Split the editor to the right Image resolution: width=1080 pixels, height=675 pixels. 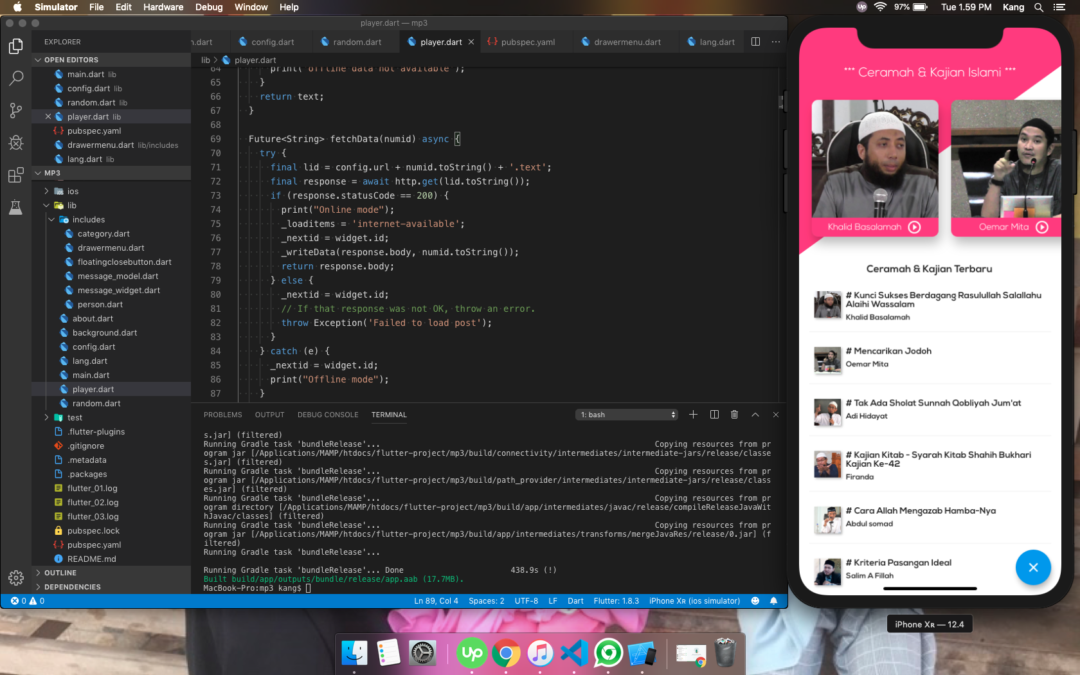[x=756, y=41]
